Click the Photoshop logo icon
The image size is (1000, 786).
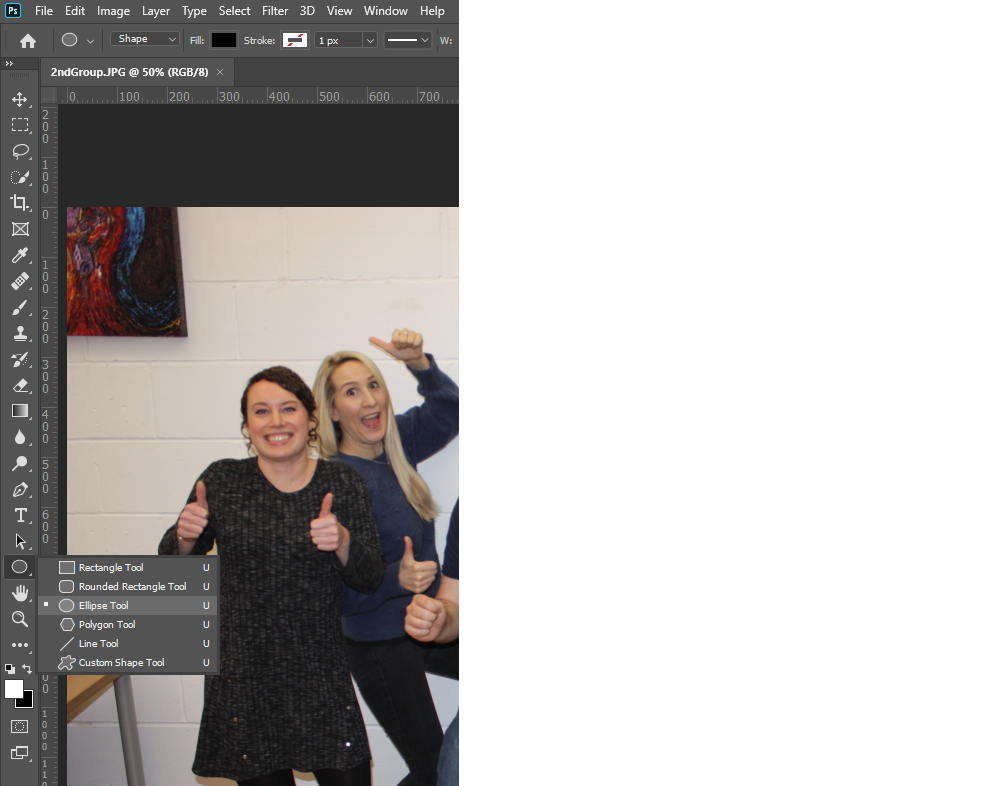point(13,11)
